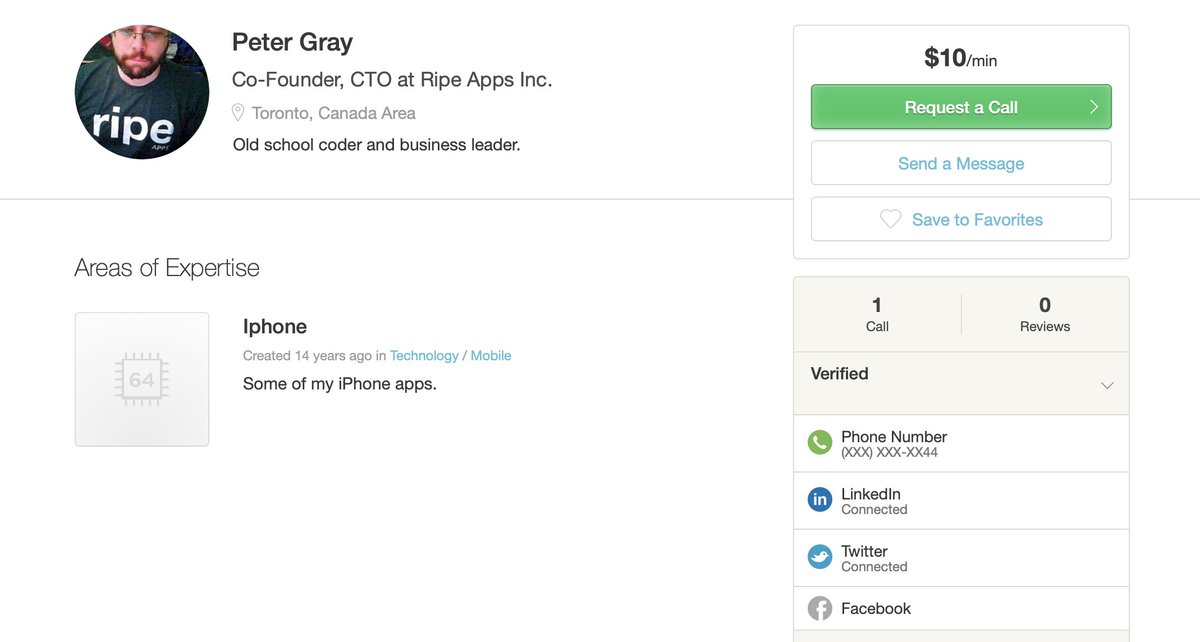Image resolution: width=1200 pixels, height=642 pixels.
Task: Click the location pin next to Toronto
Action: 238,112
